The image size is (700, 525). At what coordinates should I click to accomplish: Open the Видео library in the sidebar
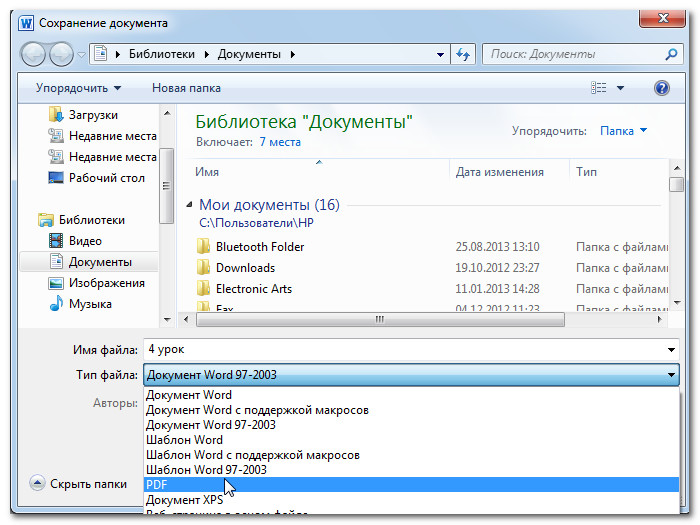click(85, 241)
